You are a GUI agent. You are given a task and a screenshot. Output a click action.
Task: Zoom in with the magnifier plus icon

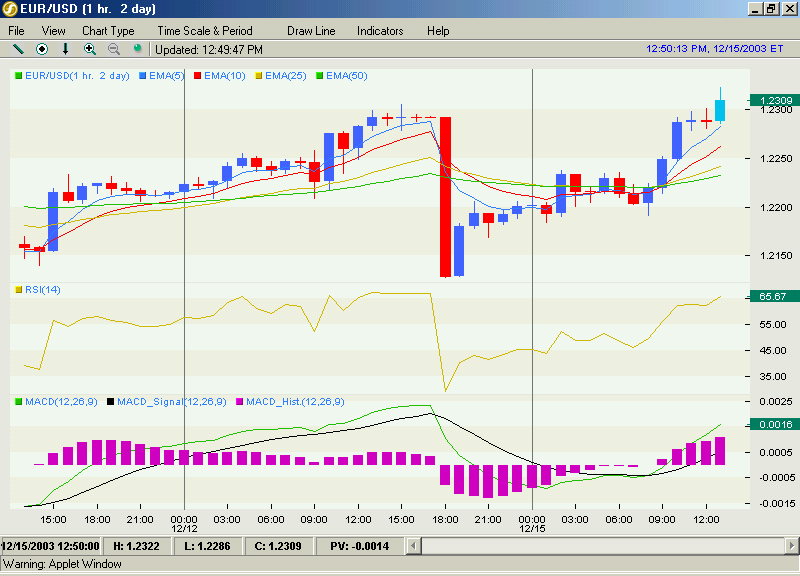click(90, 49)
